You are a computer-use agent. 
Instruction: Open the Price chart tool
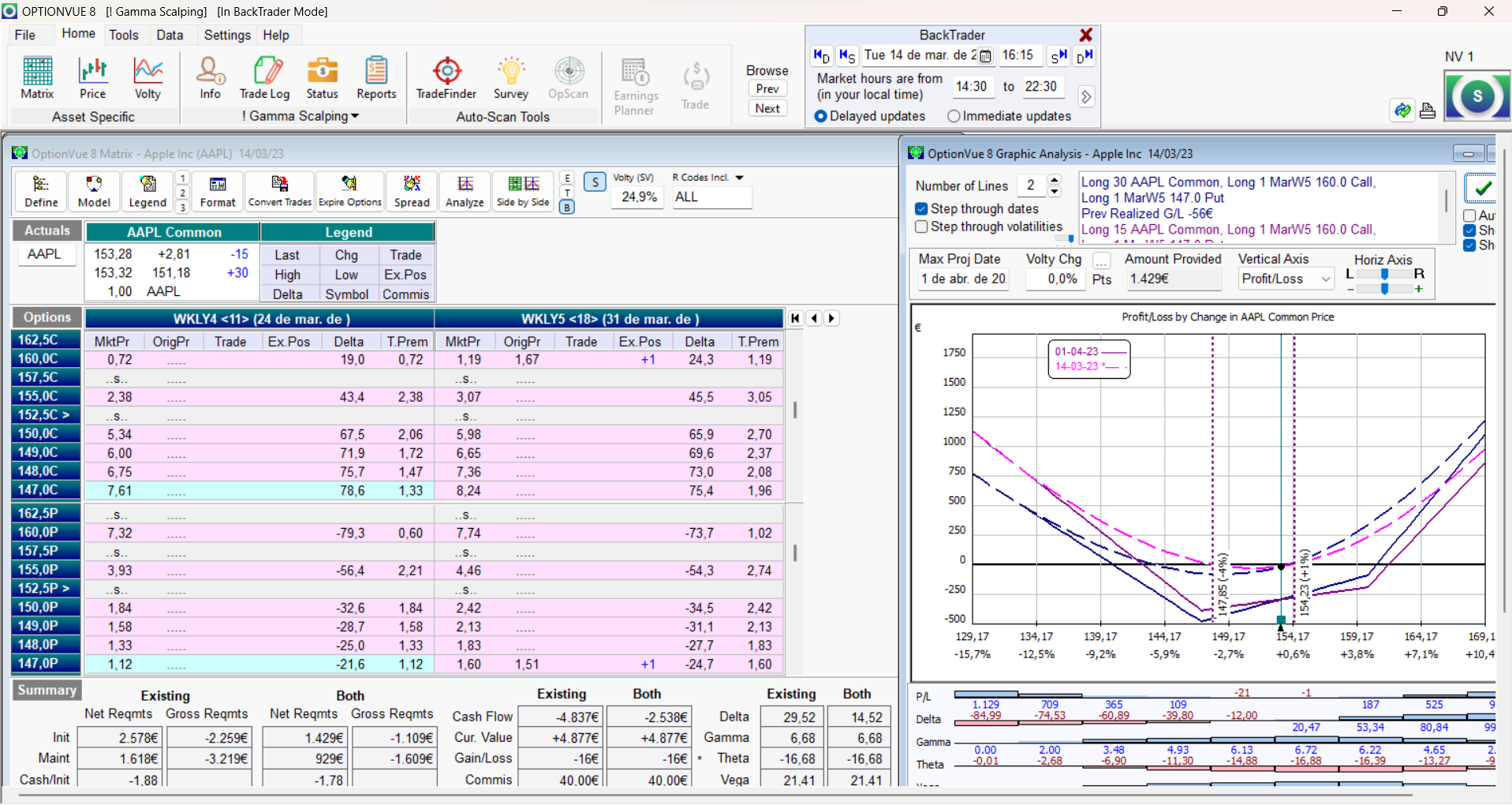click(92, 78)
